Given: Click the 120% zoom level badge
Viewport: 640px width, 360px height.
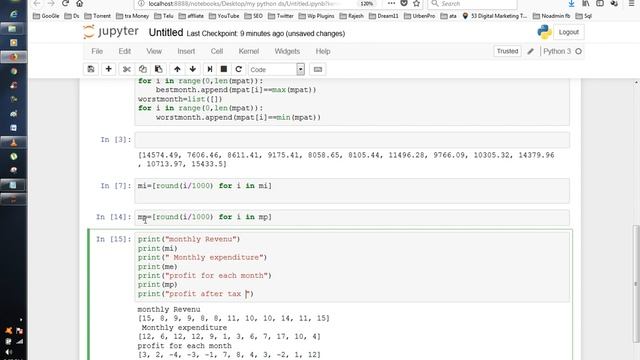Looking at the screenshot, I should tap(367, 3).
